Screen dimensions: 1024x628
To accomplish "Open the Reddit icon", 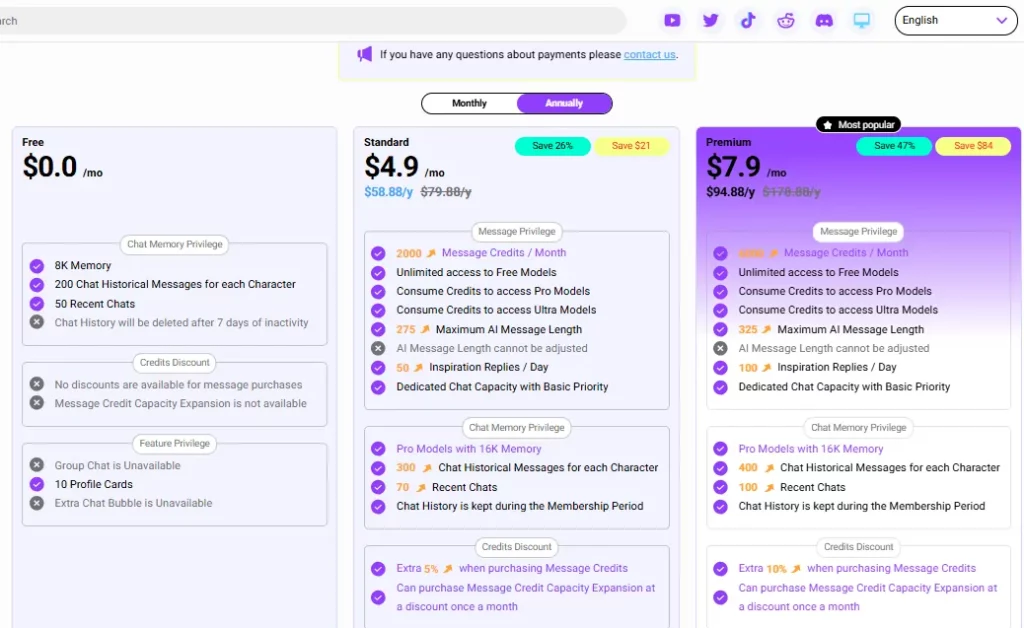I will click(786, 20).
